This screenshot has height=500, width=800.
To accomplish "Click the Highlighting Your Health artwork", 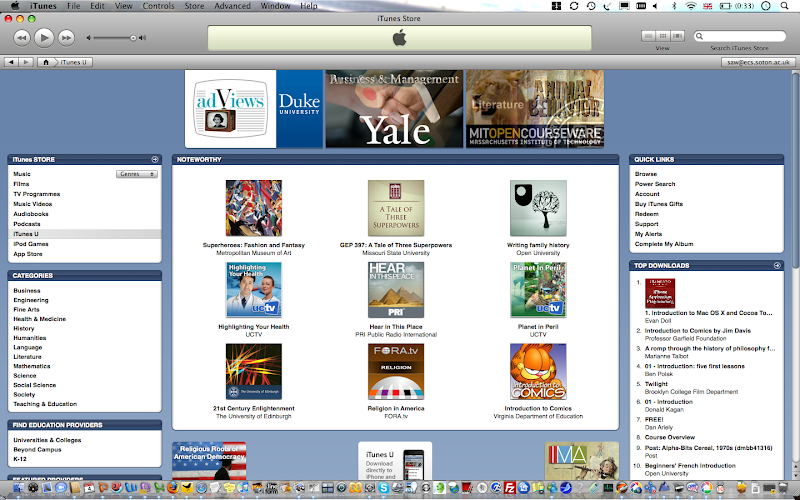I will (254, 290).
